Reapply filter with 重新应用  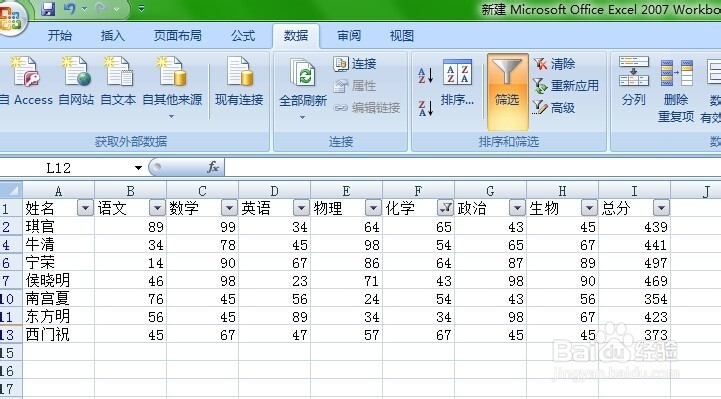[x=566, y=86]
